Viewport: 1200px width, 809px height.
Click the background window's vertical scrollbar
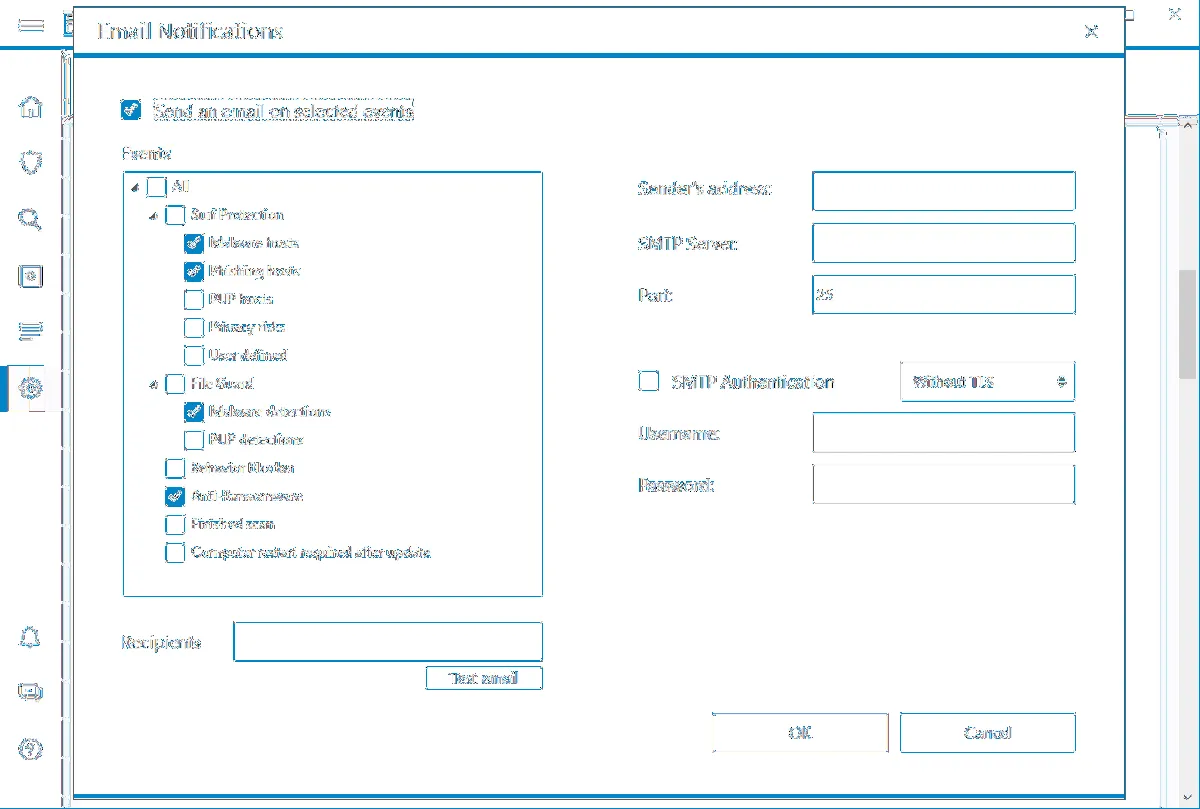[x=1188, y=324]
